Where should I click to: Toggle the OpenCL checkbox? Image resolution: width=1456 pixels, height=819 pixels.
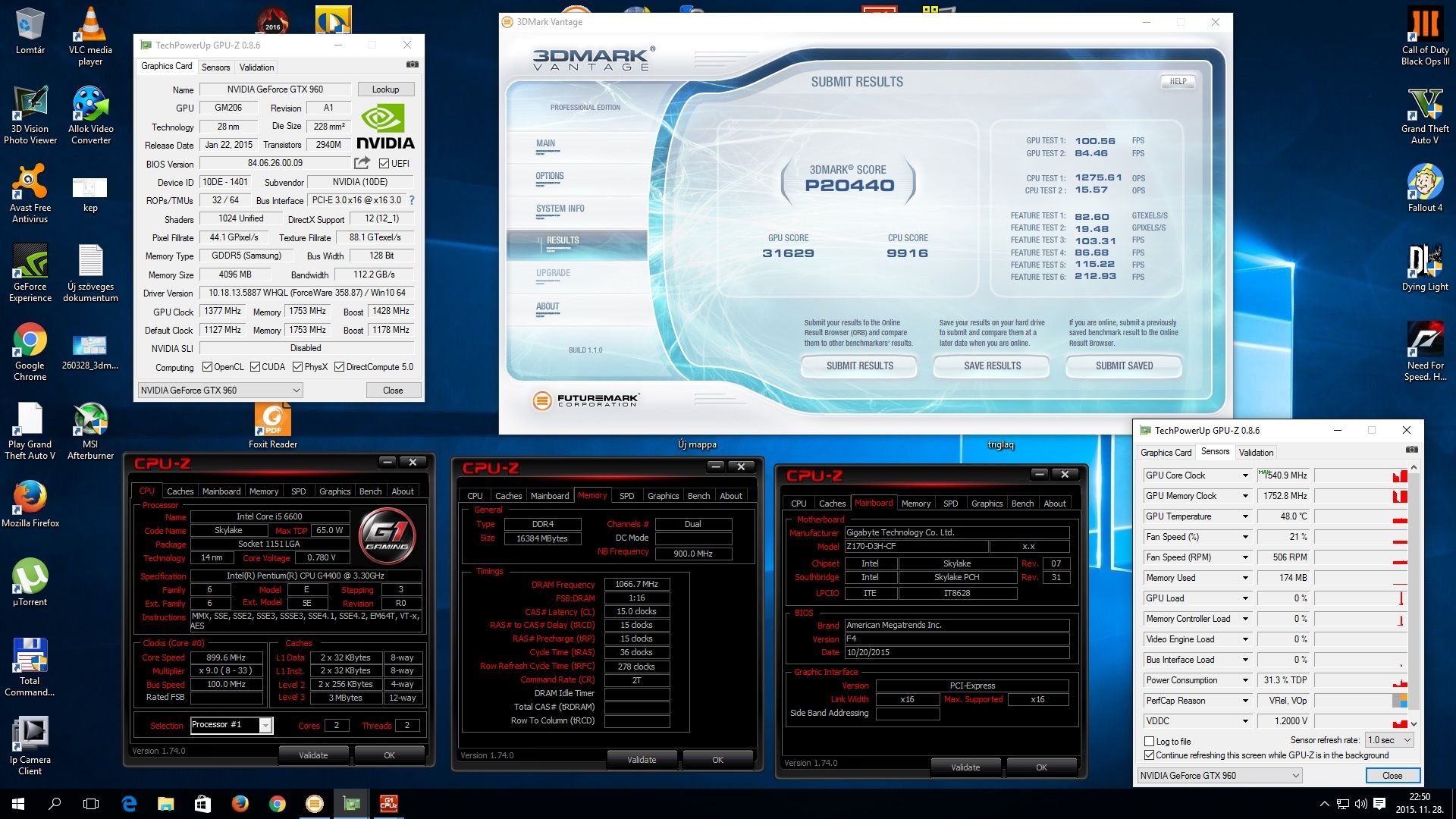coord(207,367)
